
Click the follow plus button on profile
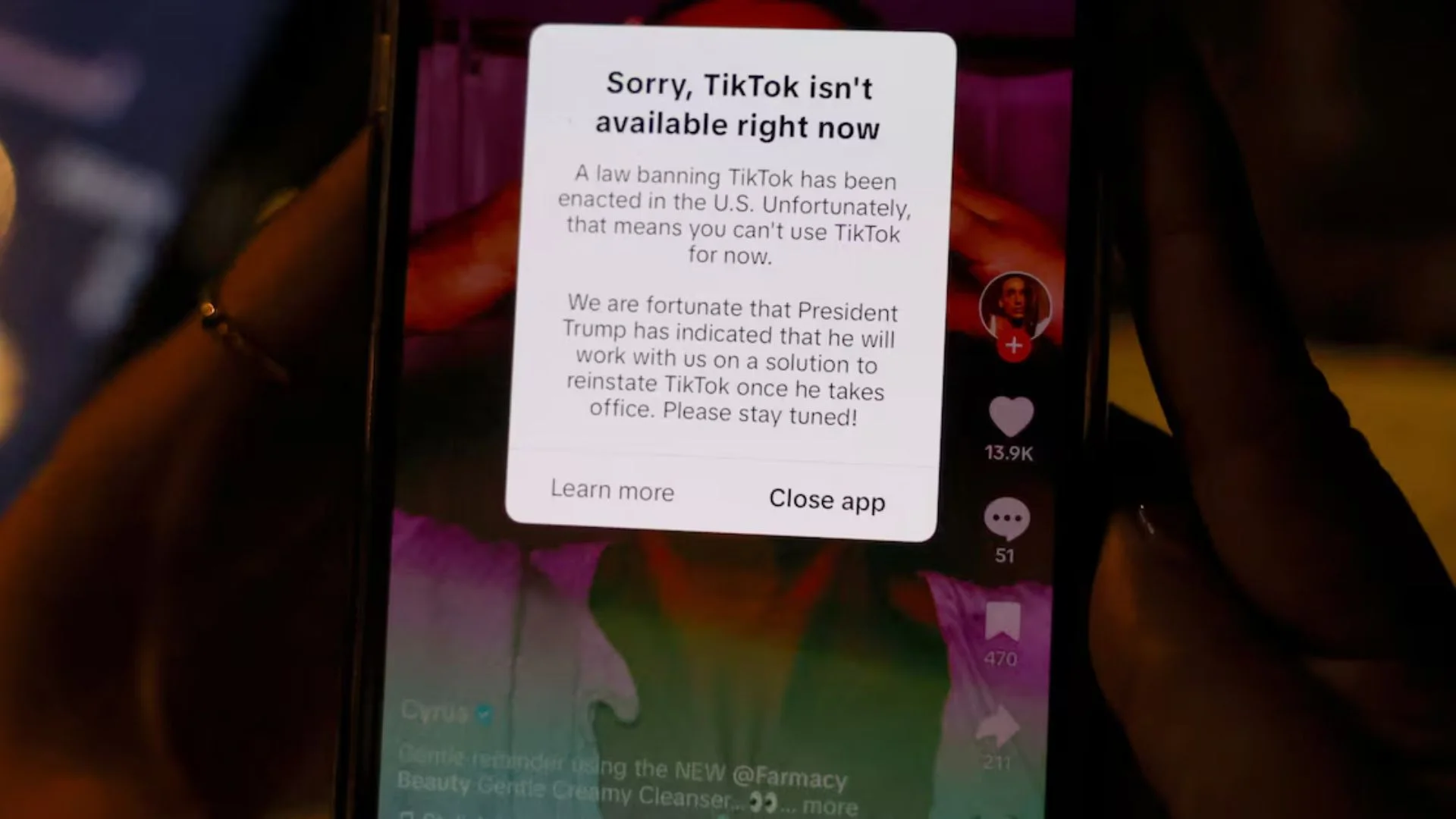point(1014,347)
